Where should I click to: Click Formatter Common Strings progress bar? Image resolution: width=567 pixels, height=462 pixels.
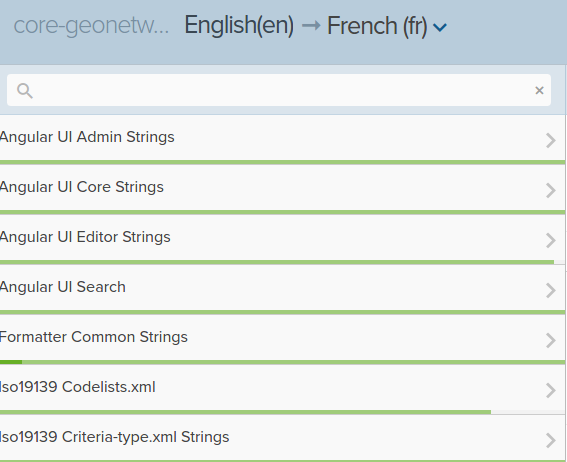tap(282, 362)
